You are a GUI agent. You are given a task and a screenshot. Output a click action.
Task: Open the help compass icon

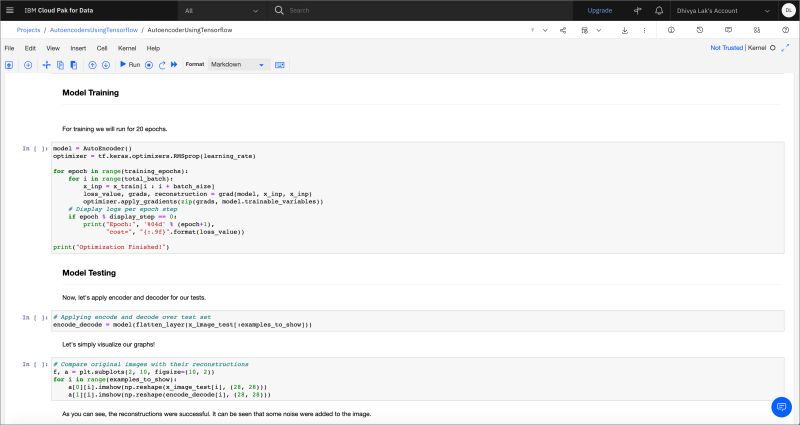pos(786,30)
